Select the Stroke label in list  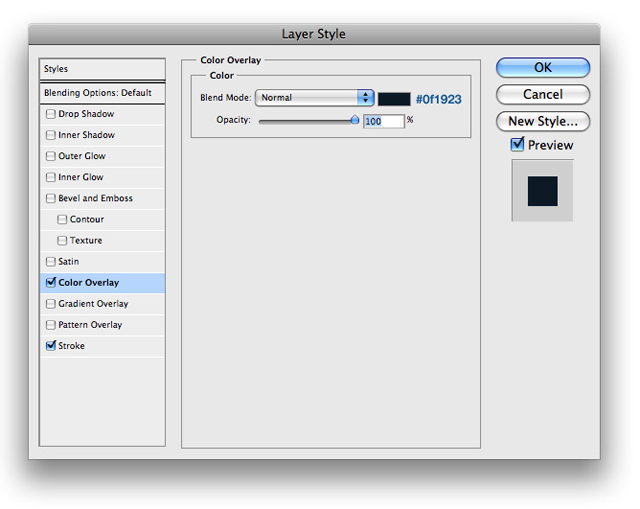tap(71, 346)
